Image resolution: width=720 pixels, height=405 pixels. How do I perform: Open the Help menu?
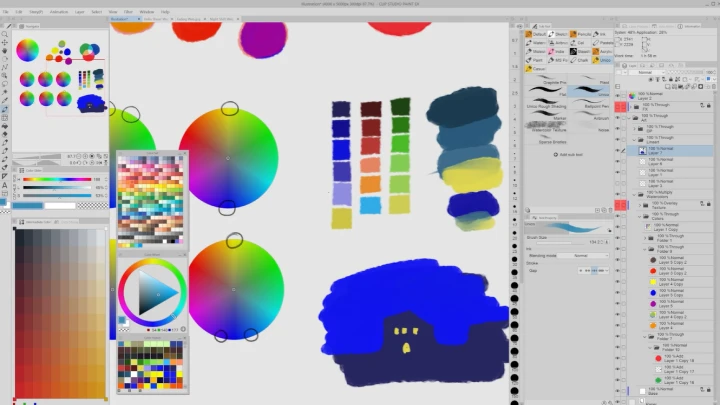pyautogui.click(x=165, y=11)
